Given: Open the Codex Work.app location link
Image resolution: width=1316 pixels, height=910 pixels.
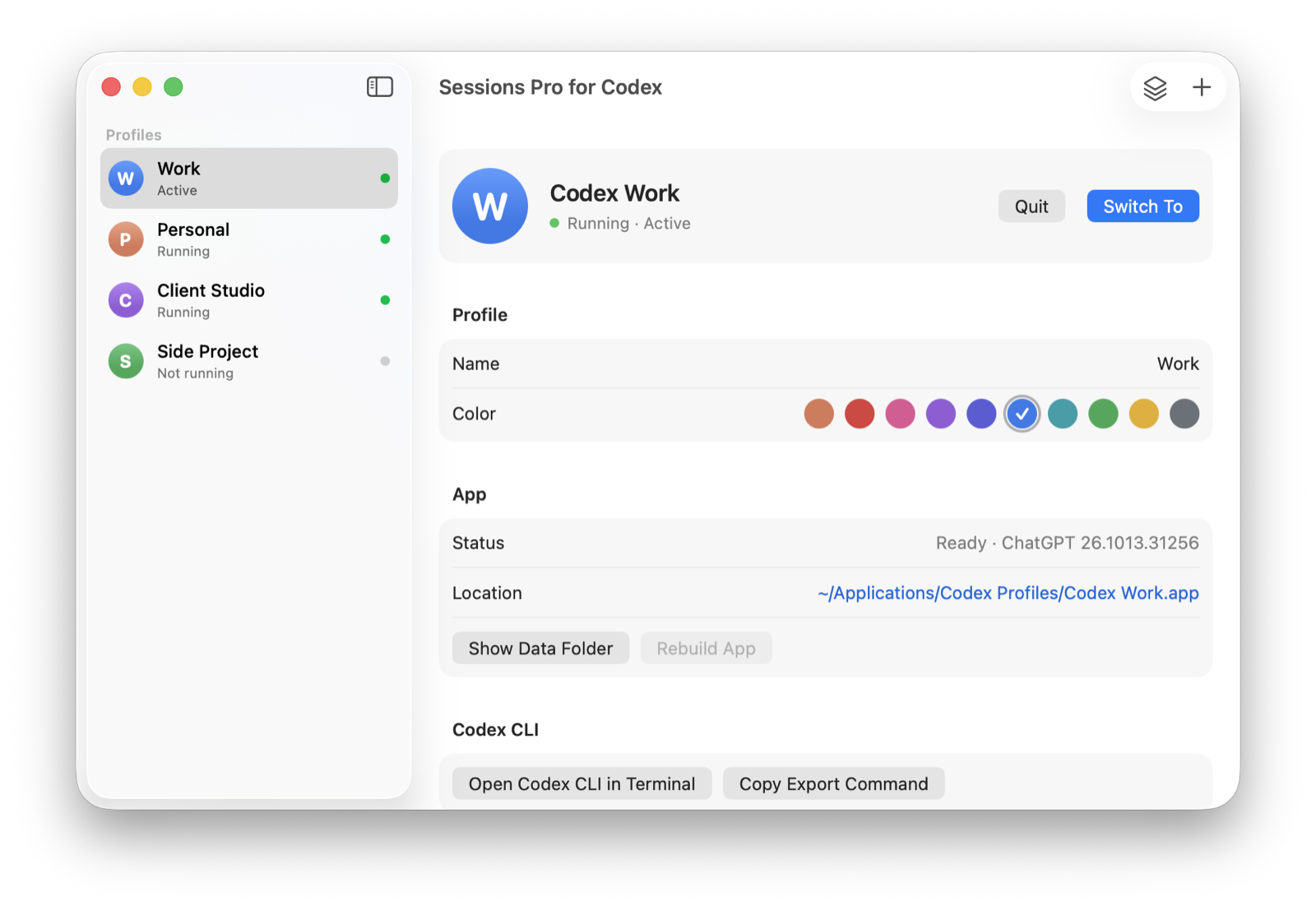Looking at the screenshot, I should click(1008, 593).
